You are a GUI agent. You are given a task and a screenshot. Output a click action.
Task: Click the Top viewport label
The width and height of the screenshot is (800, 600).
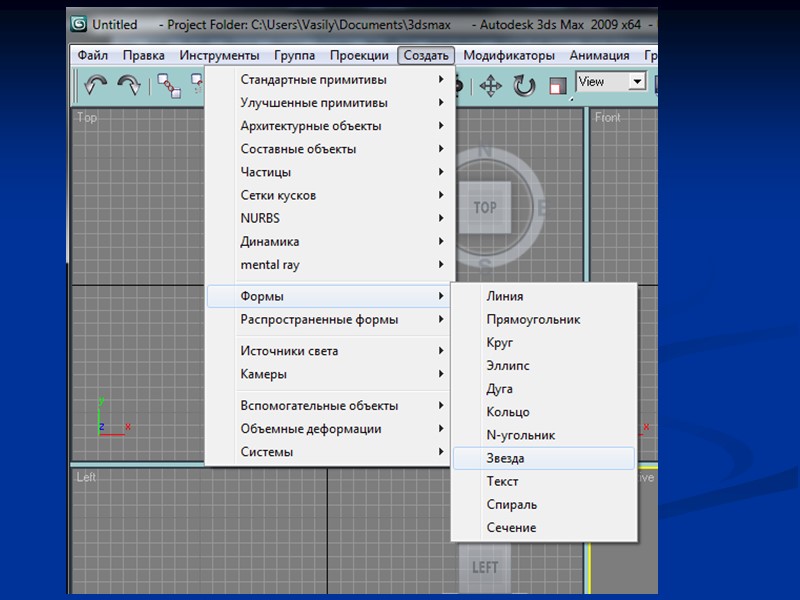tap(87, 118)
